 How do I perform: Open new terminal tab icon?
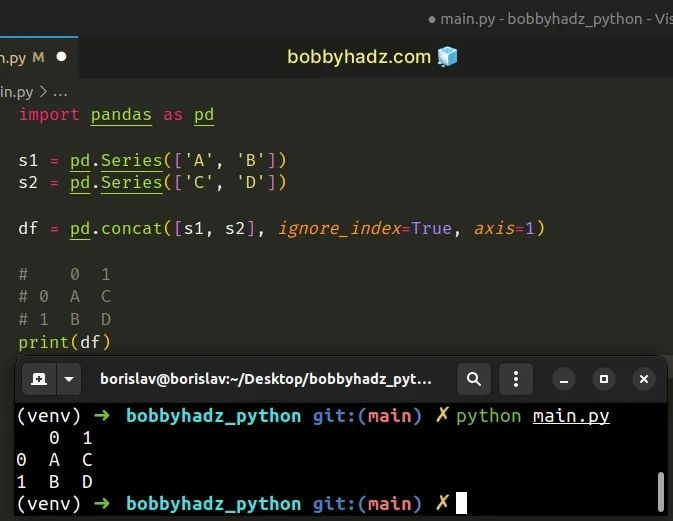click(x=39, y=379)
